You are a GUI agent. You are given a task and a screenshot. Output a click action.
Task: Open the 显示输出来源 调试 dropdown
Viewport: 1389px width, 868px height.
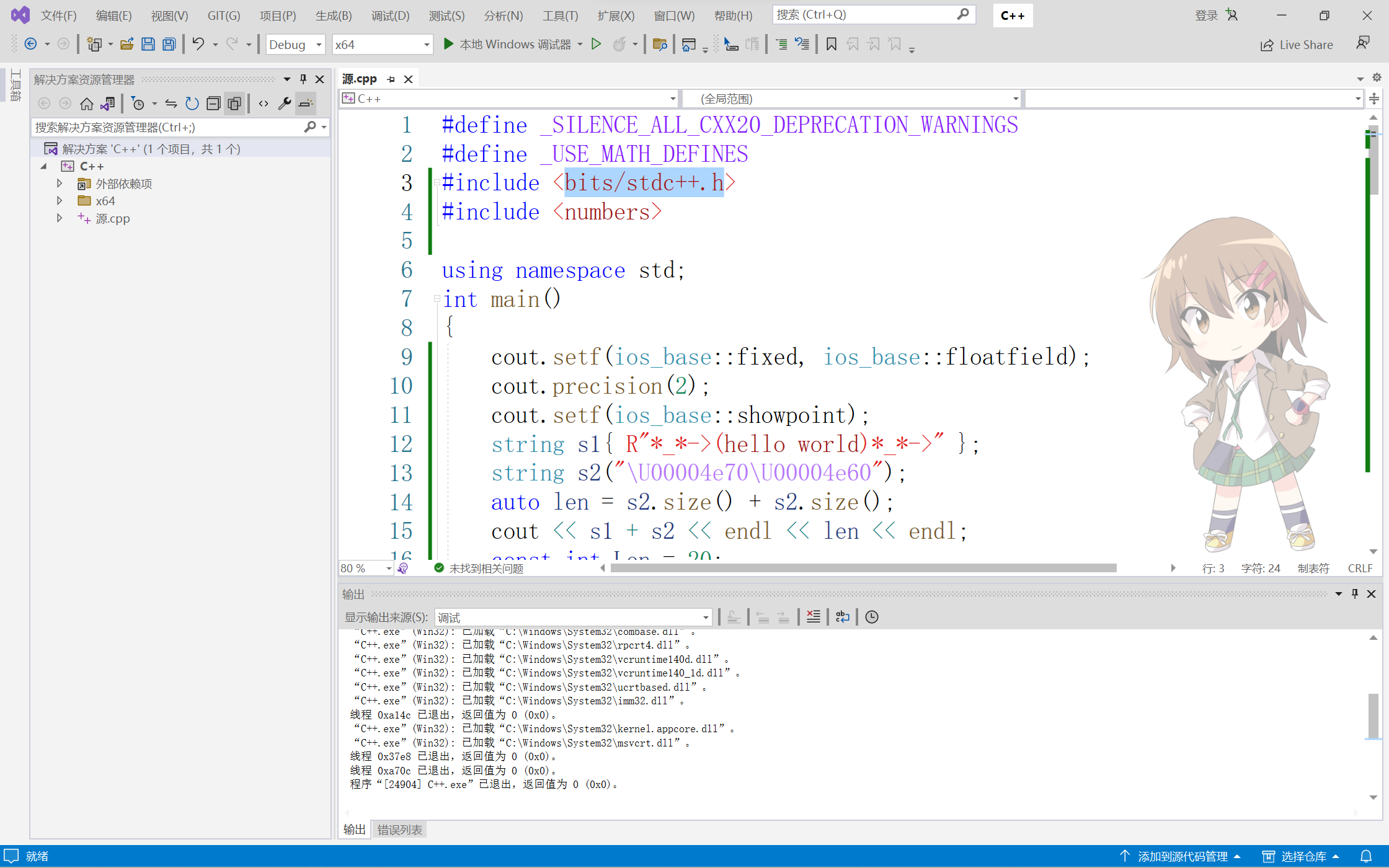tap(573, 618)
